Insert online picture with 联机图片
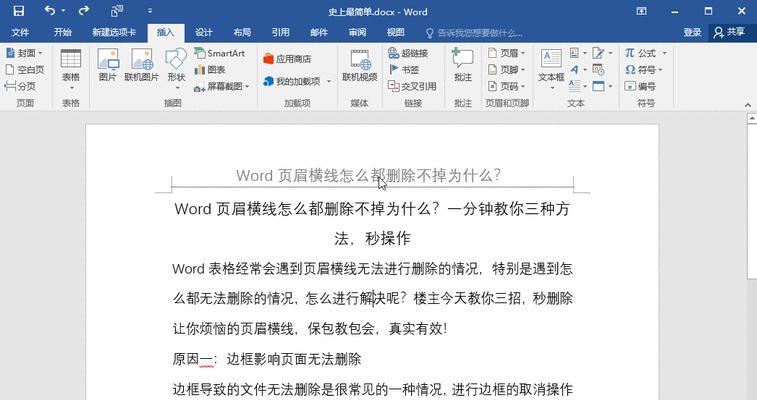Image resolution: width=757 pixels, height=400 pixels. (141, 65)
